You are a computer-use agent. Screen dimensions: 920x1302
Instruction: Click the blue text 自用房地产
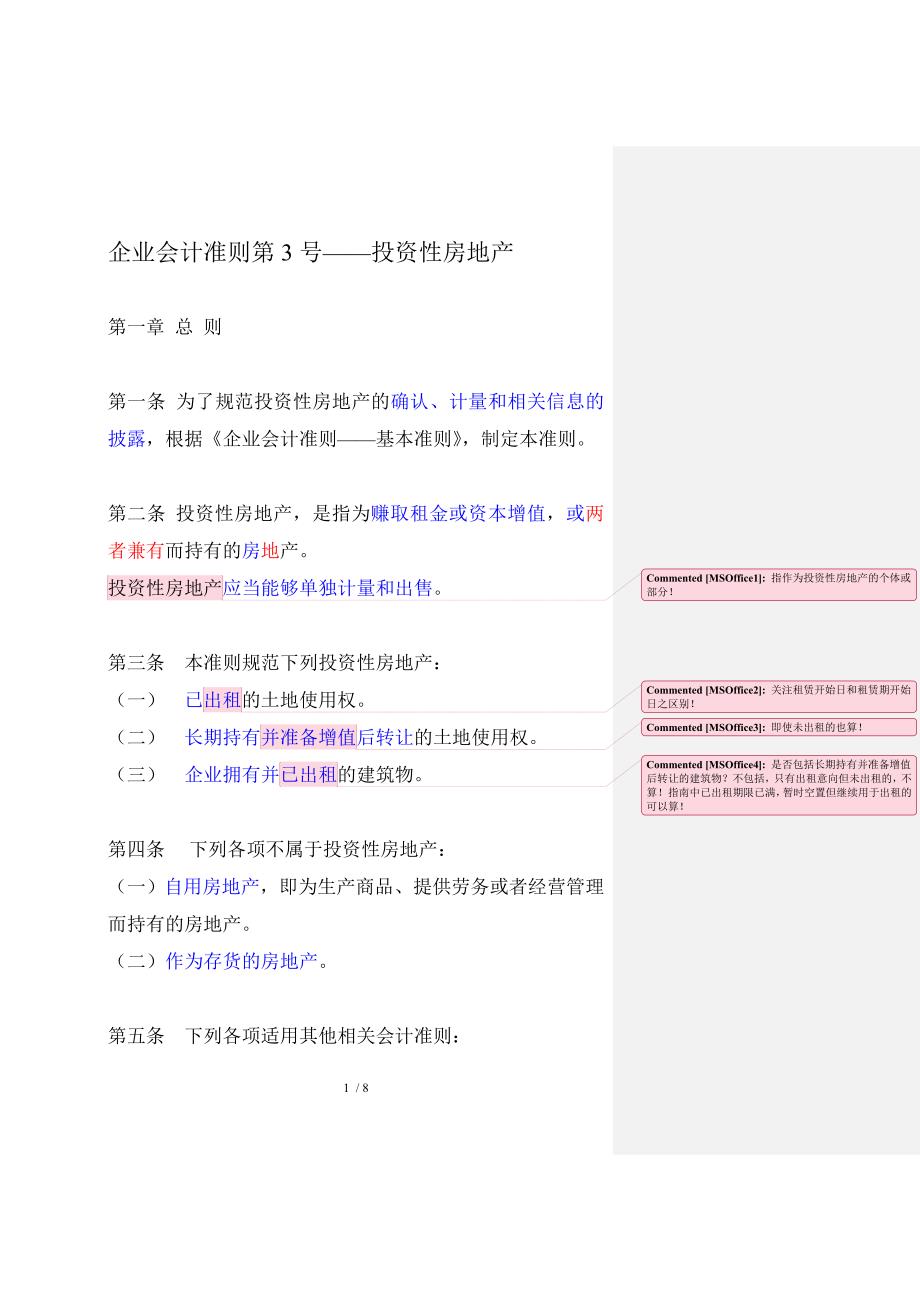(212, 886)
